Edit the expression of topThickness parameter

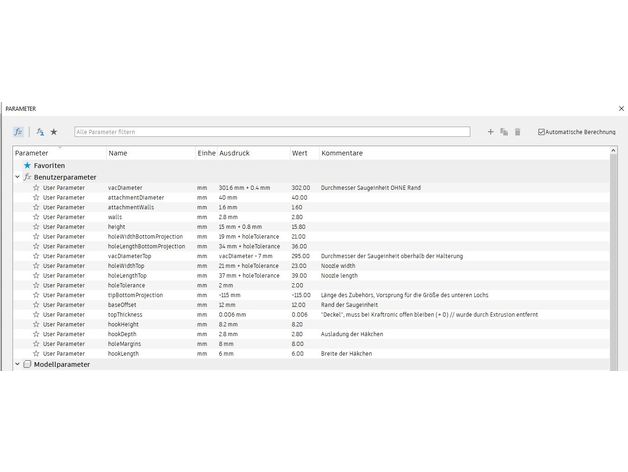coord(252,314)
